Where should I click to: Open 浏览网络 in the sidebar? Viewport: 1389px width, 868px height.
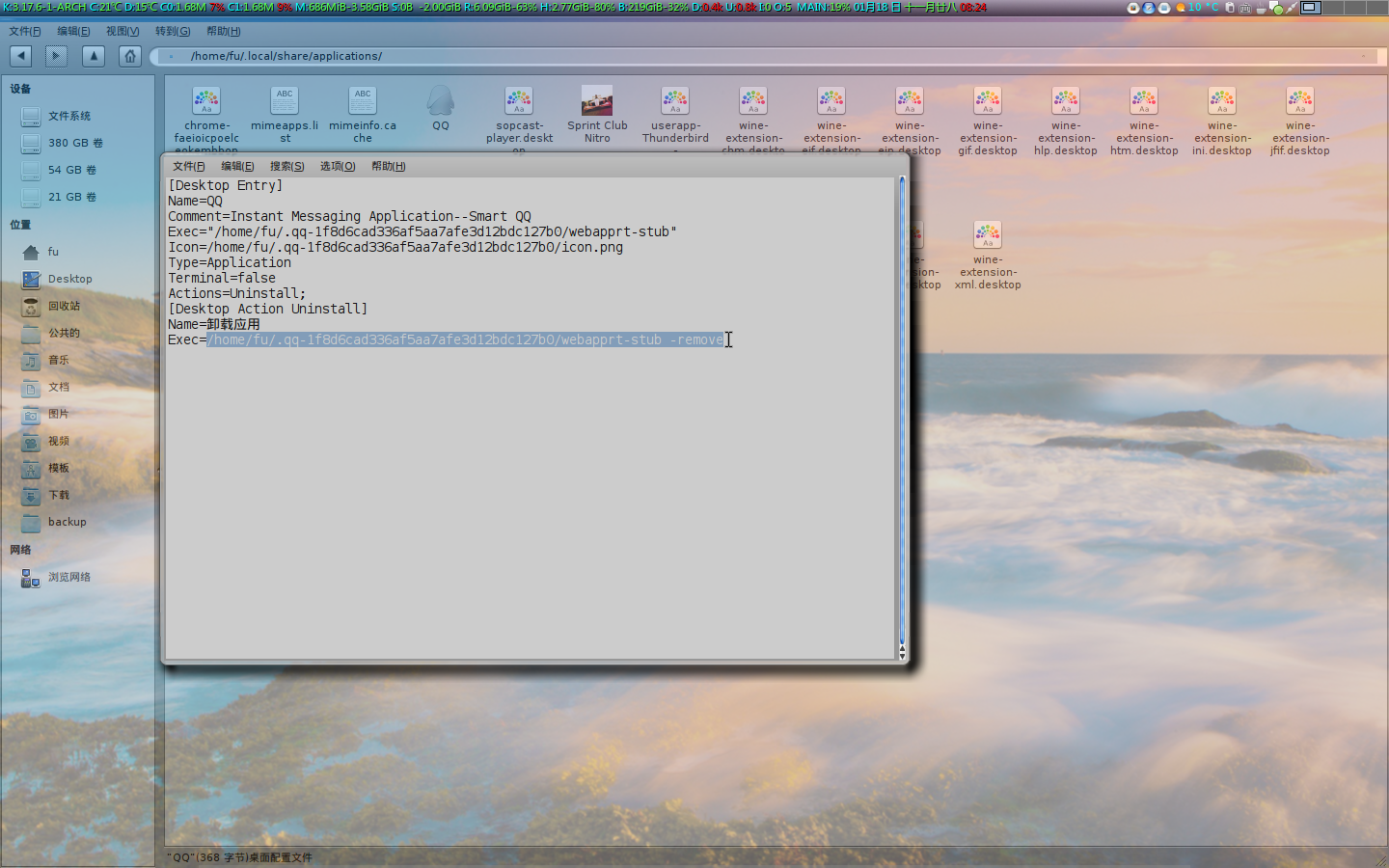77,577
